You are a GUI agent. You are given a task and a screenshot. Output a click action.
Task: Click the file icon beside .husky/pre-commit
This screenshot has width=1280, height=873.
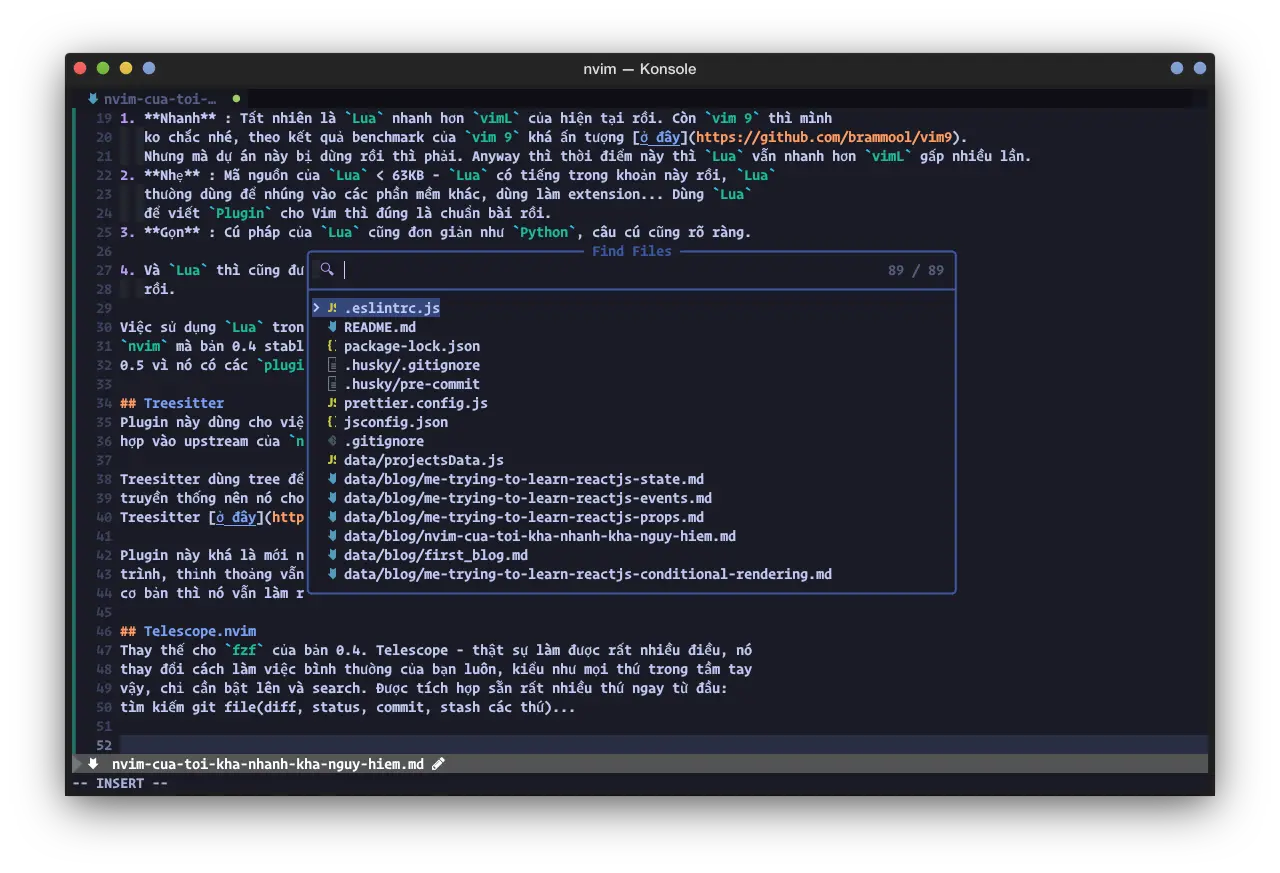point(332,384)
